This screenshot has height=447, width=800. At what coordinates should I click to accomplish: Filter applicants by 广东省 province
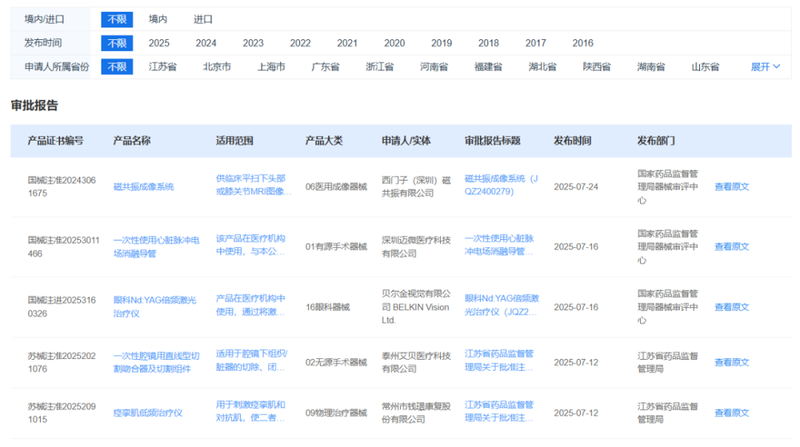[x=325, y=67]
